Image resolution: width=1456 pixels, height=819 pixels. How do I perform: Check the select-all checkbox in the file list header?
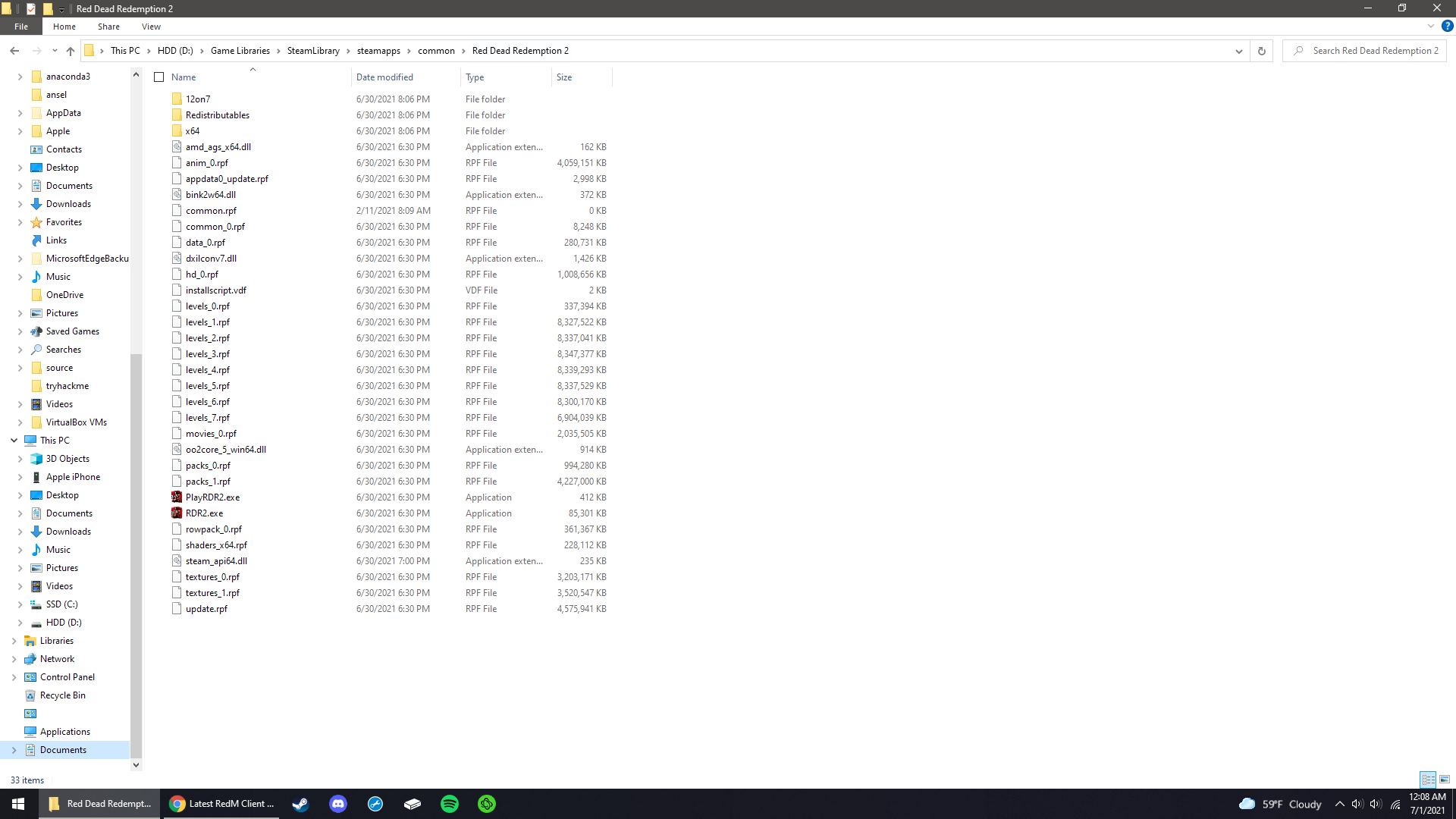click(159, 77)
